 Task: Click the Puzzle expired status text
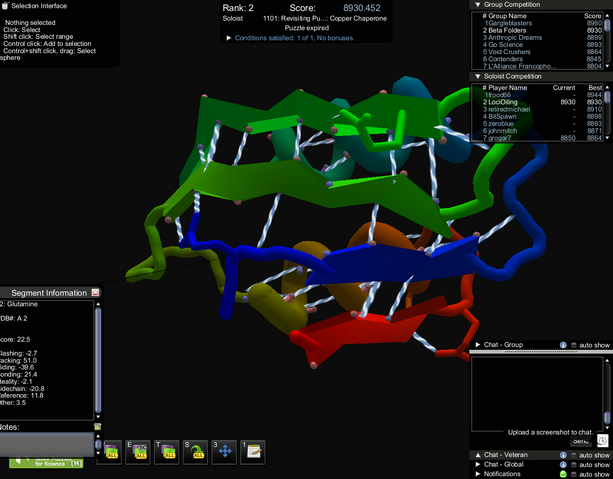(306, 28)
